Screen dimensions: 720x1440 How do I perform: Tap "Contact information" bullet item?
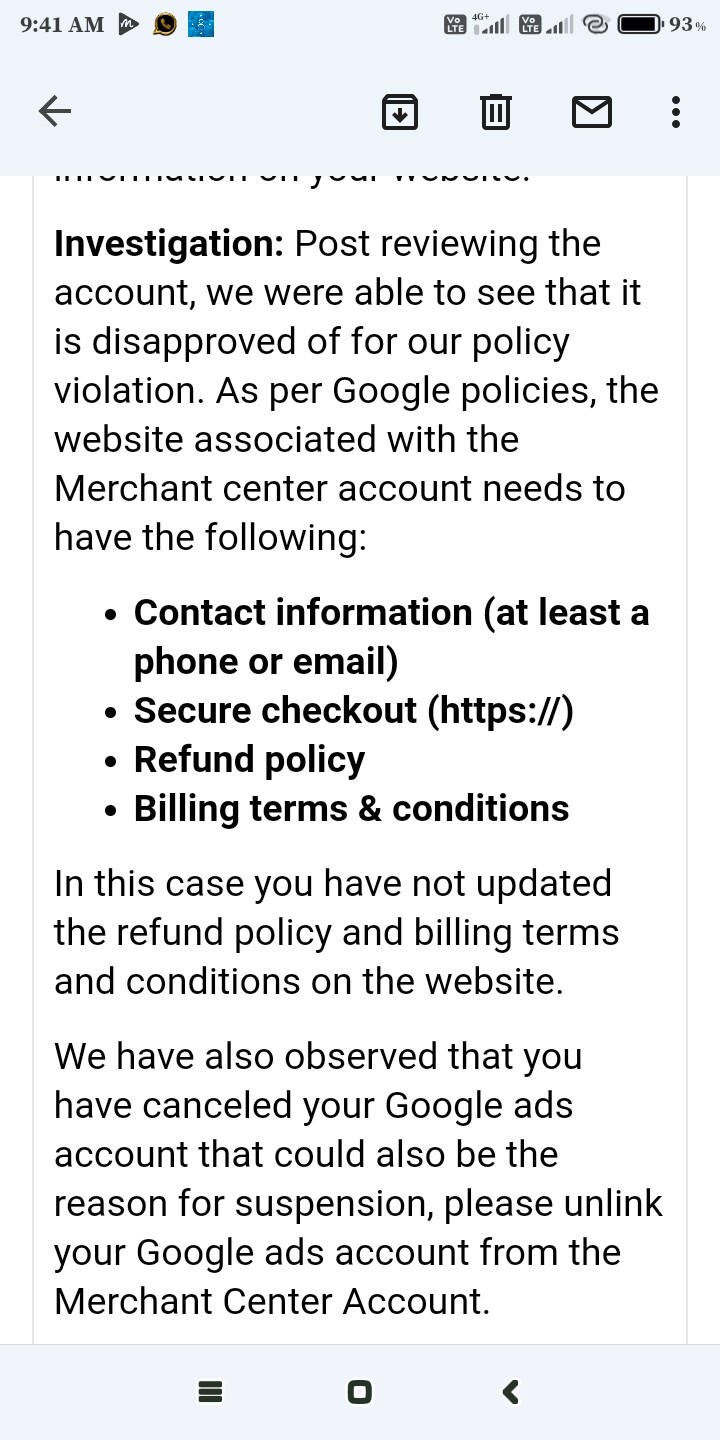tap(391, 636)
